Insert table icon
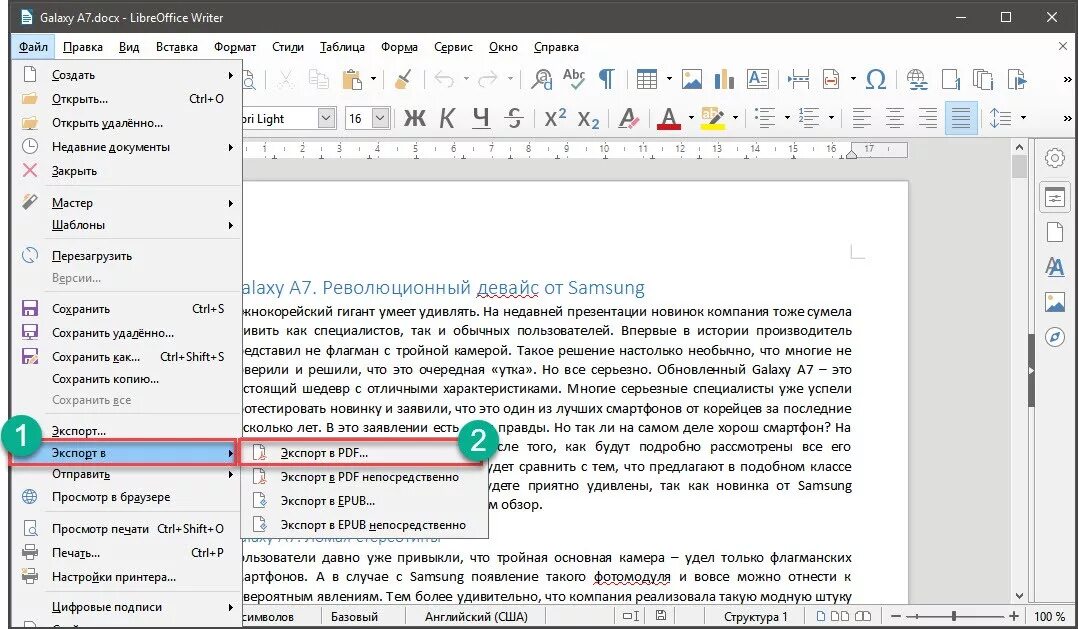Viewport: 1078px width, 629px height. [x=647, y=79]
